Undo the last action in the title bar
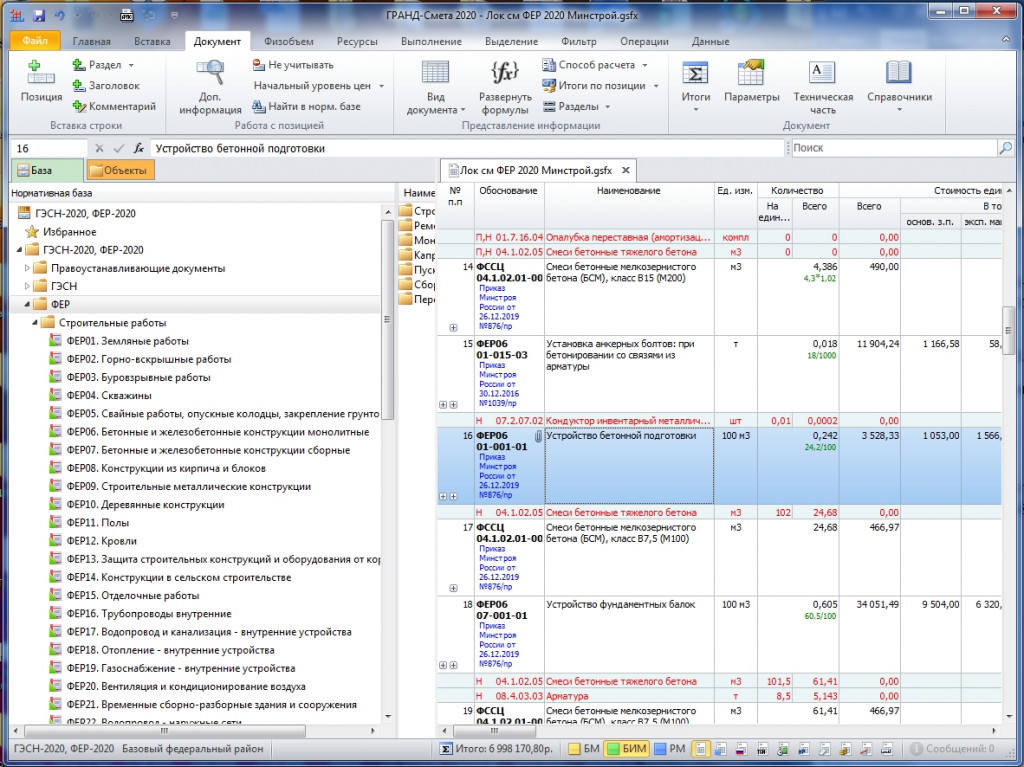The height and width of the screenshot is (767, 1024). (x=60, y=15)
